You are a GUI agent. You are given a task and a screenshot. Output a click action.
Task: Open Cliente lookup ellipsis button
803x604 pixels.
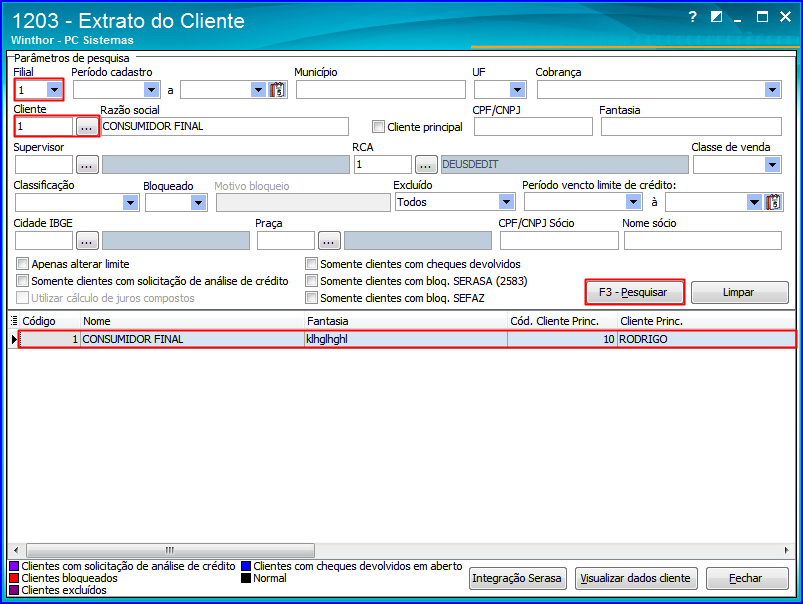[87, 127]
